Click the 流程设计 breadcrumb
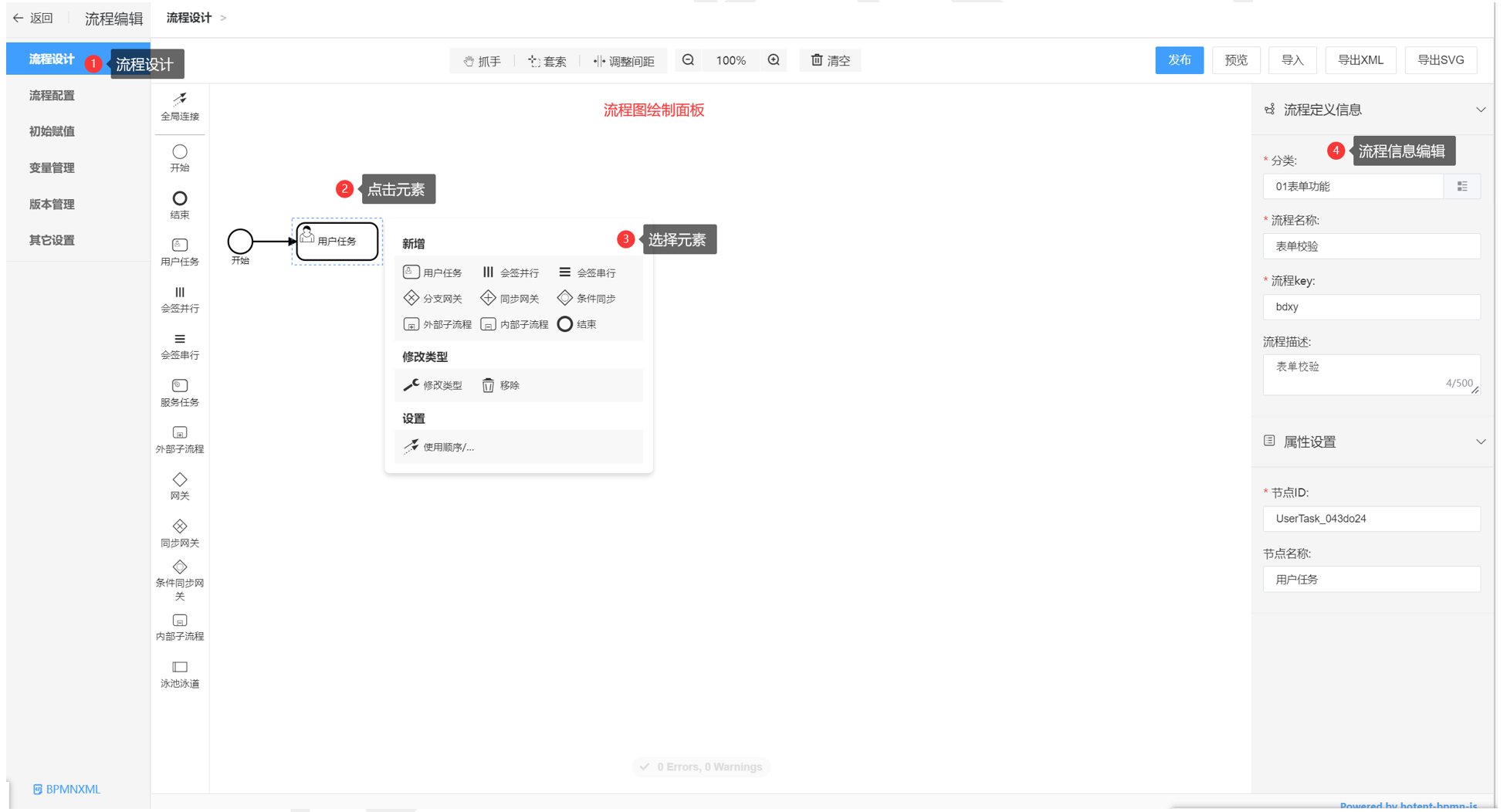Viewport: 1507px width, 812px height. click(189, 18)
